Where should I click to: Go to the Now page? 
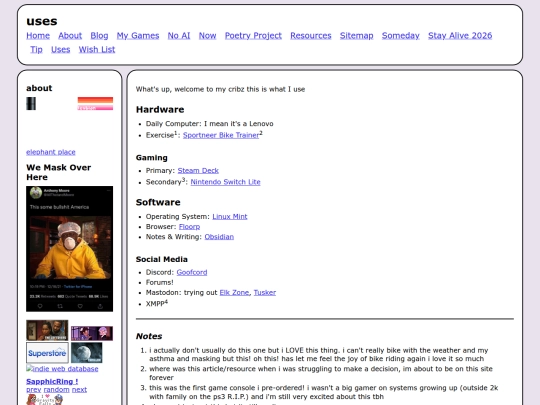[x=207, y=36]
